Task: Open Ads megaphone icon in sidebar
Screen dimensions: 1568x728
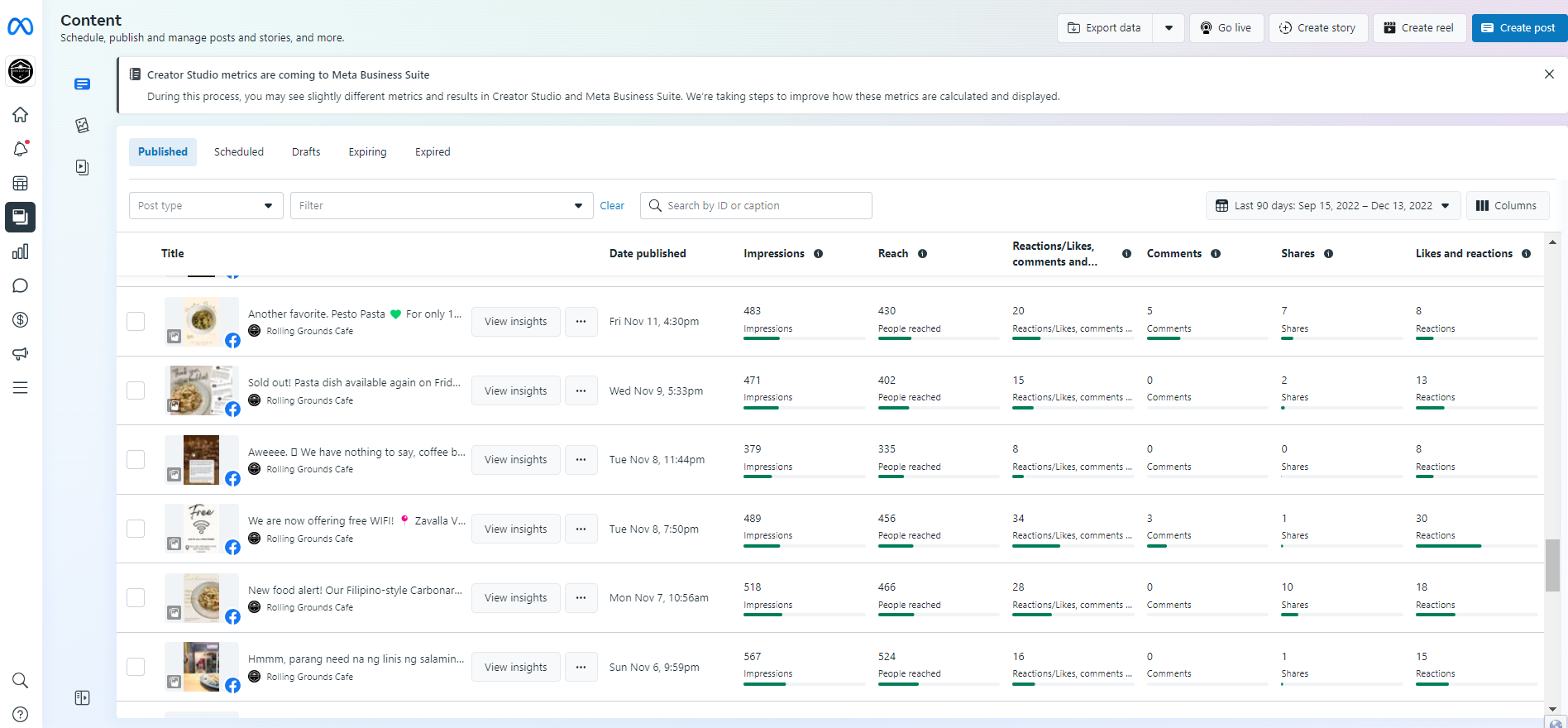Action: coord(21,354)
